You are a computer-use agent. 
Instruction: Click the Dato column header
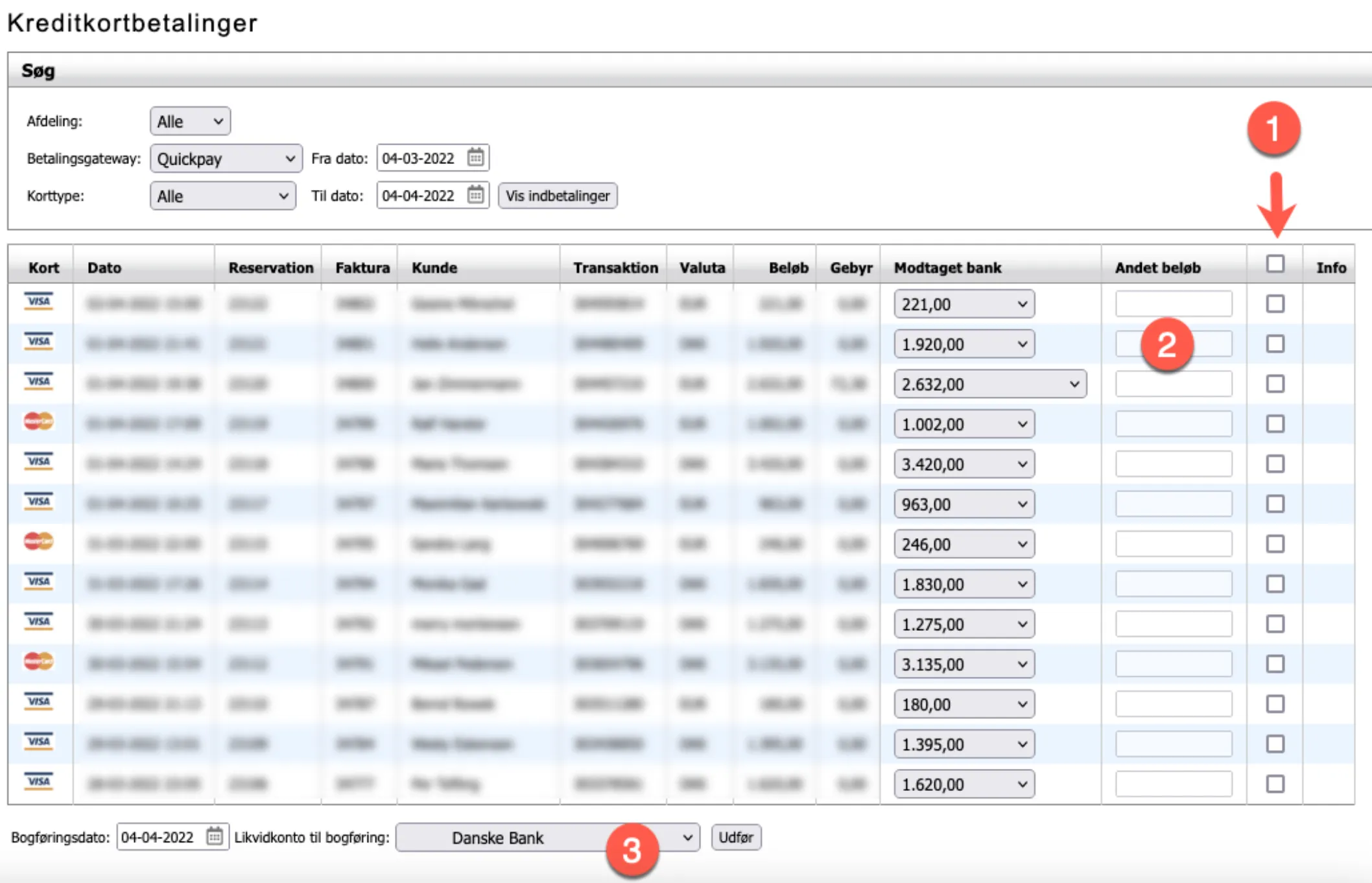(104, 268)
